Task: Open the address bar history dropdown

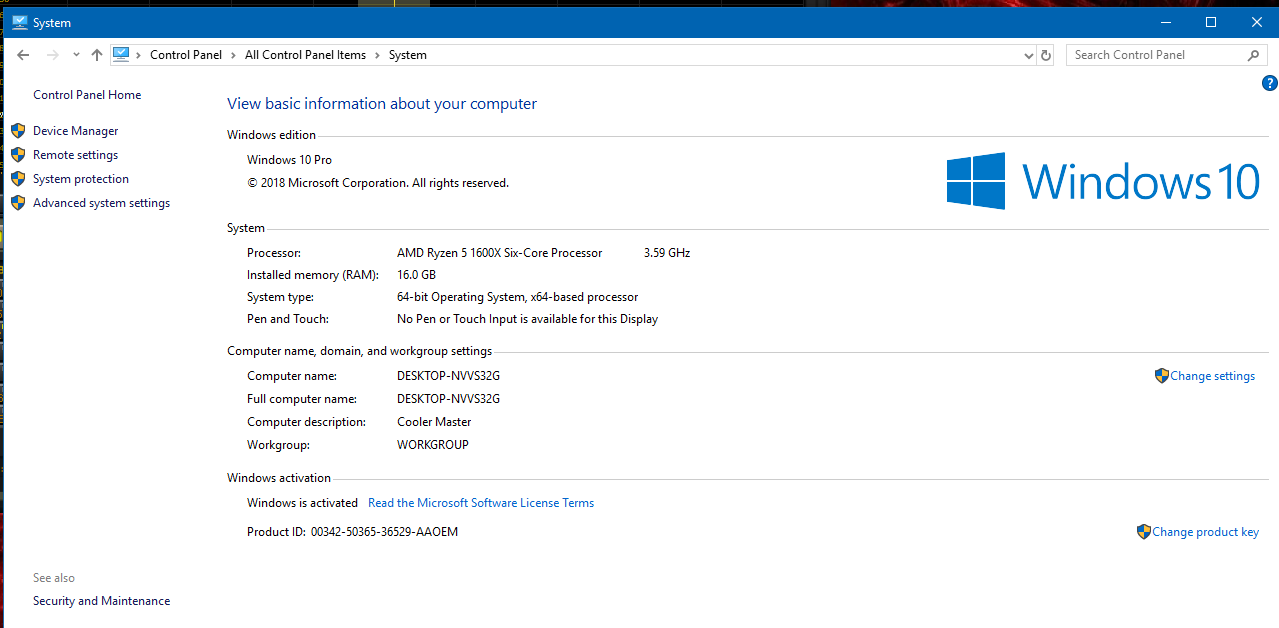Action: [x=1029, y=55]
